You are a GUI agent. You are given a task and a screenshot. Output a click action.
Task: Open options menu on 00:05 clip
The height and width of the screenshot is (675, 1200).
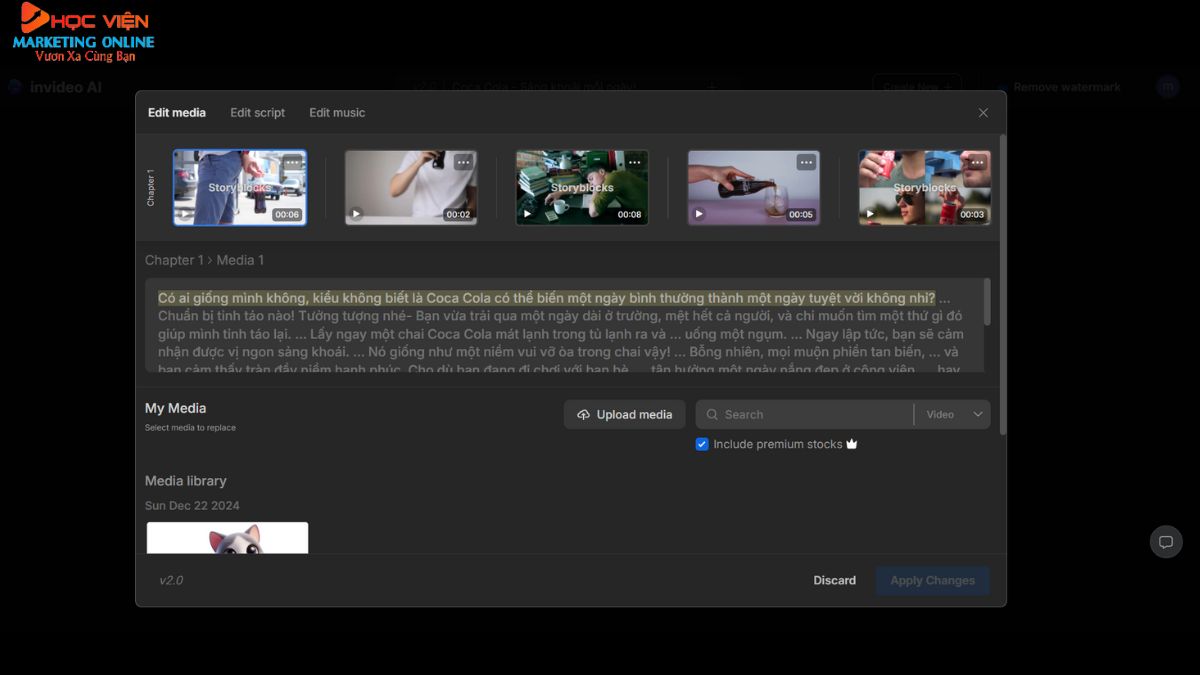coord(806,162)
